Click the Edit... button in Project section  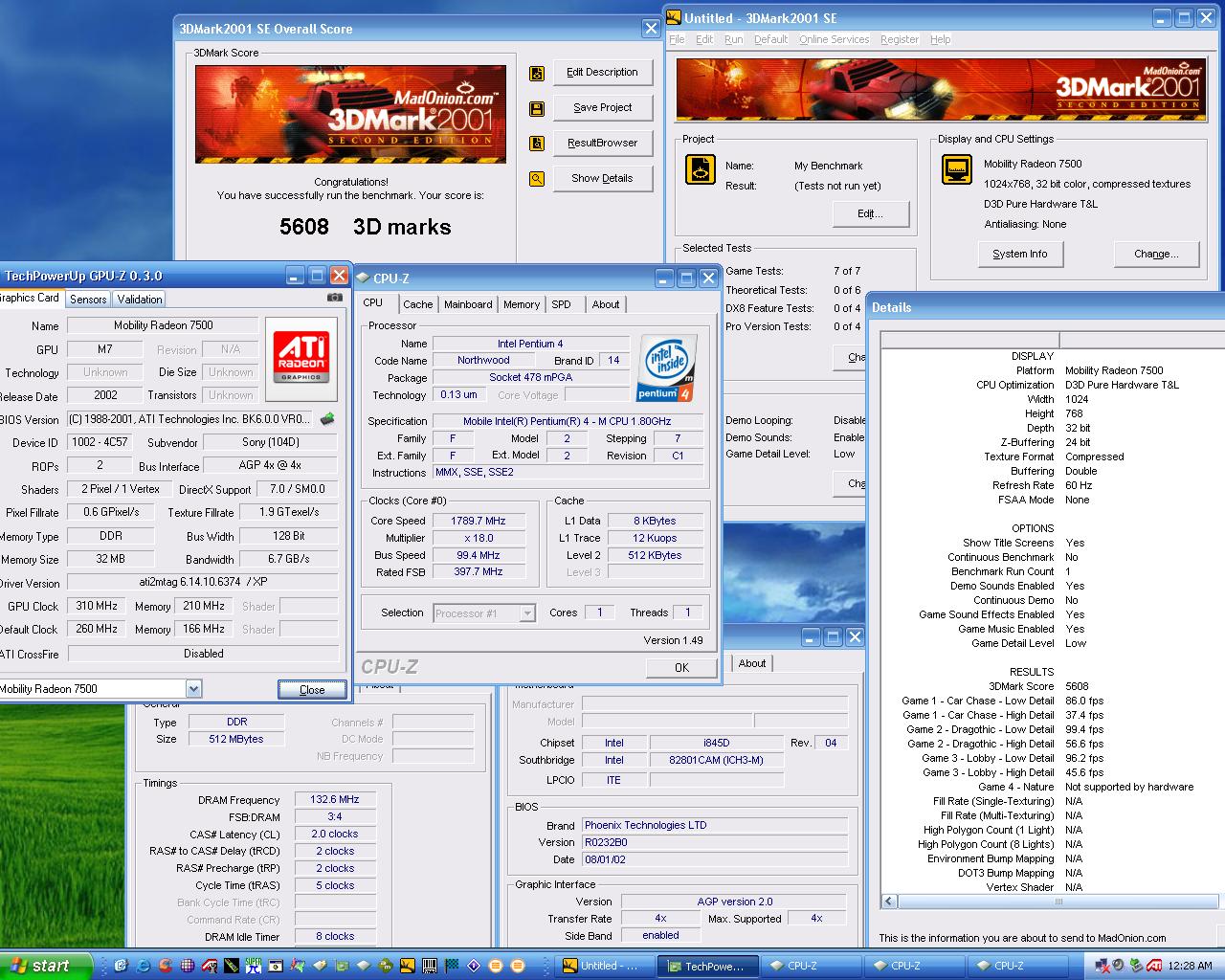coord(870,213)
